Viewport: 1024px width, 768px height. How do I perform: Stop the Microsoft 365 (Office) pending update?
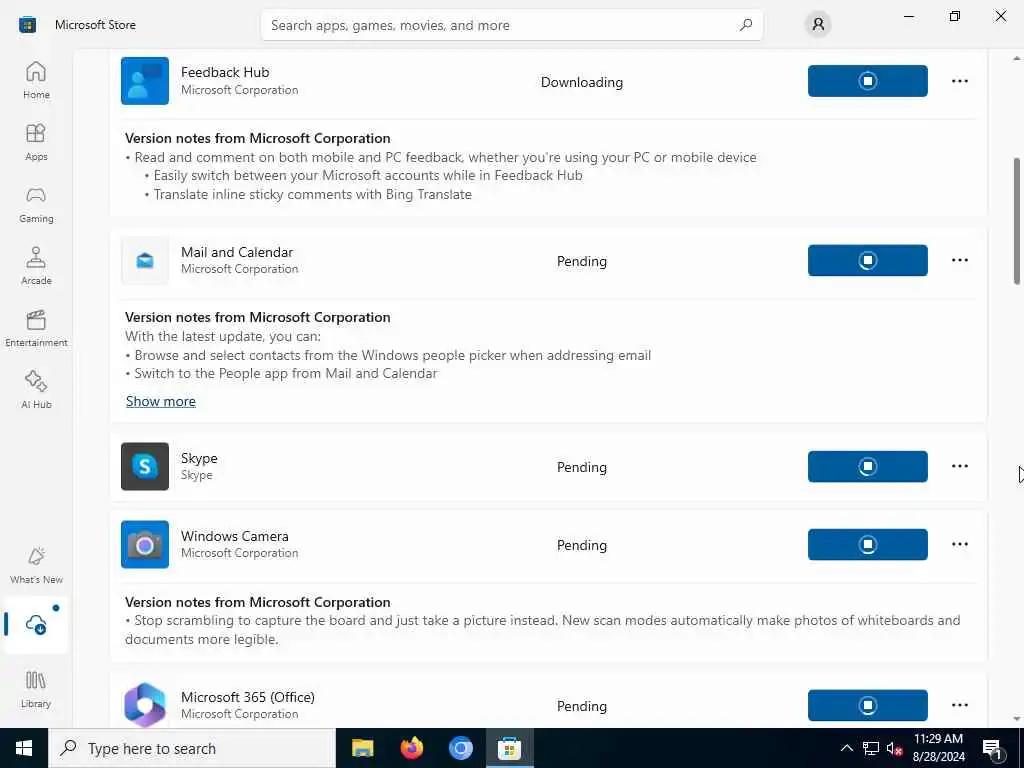[x=867, y=705]
